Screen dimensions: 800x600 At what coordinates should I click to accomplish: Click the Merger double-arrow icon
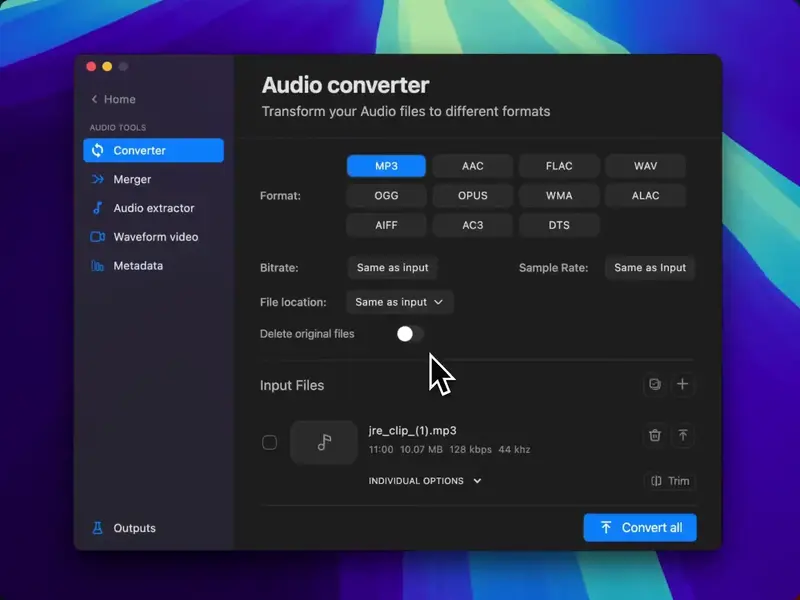tap(97, 179)
